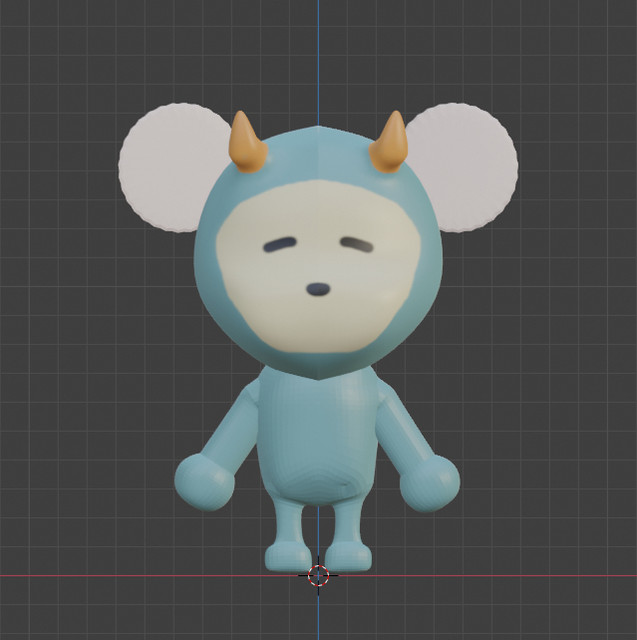Image resolution: width=637 pixels, height=640 pixels.
Task: Click the character's left orange horn
Action: click(x=247, y=145)
